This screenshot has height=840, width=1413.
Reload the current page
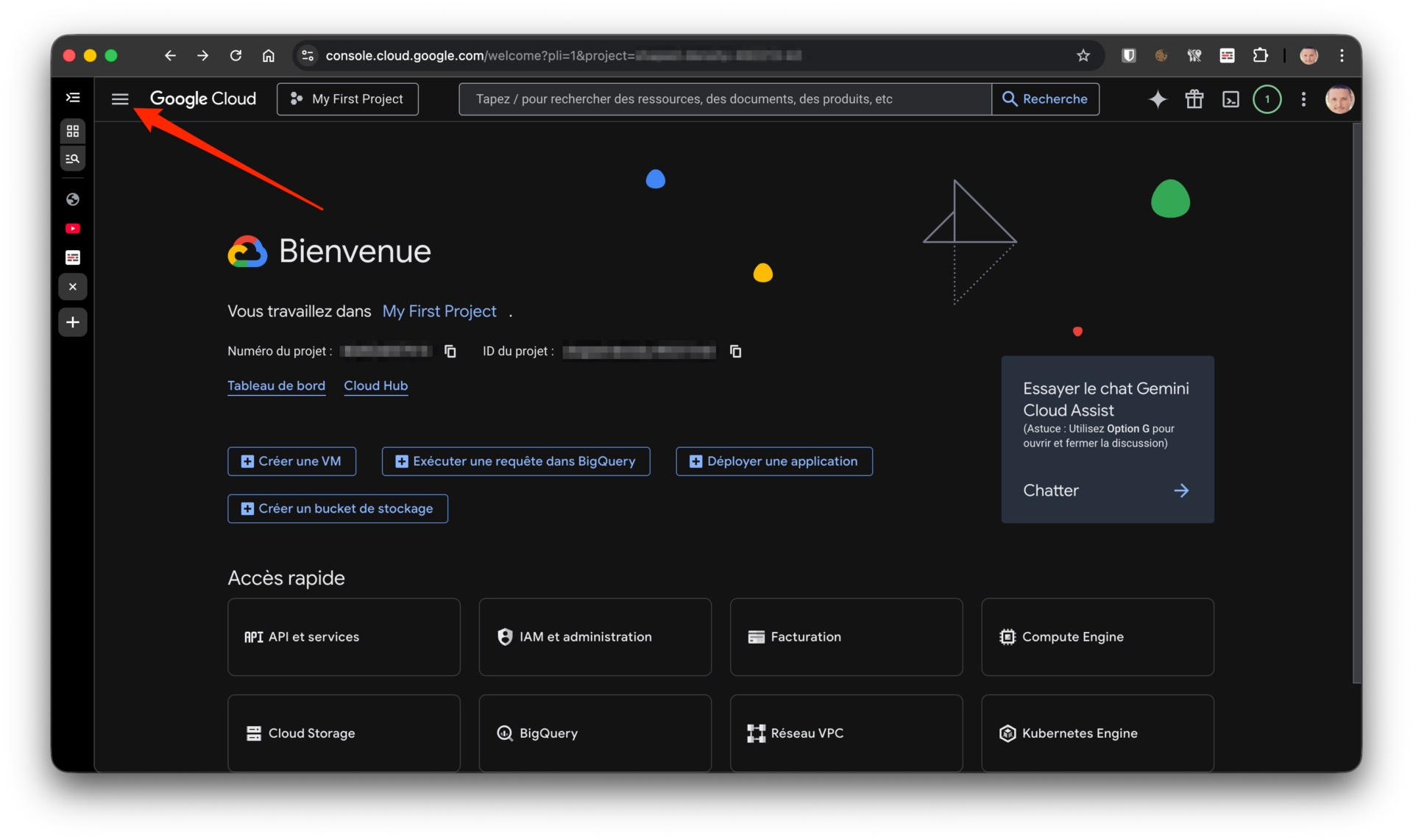click(x=235, y=55)
